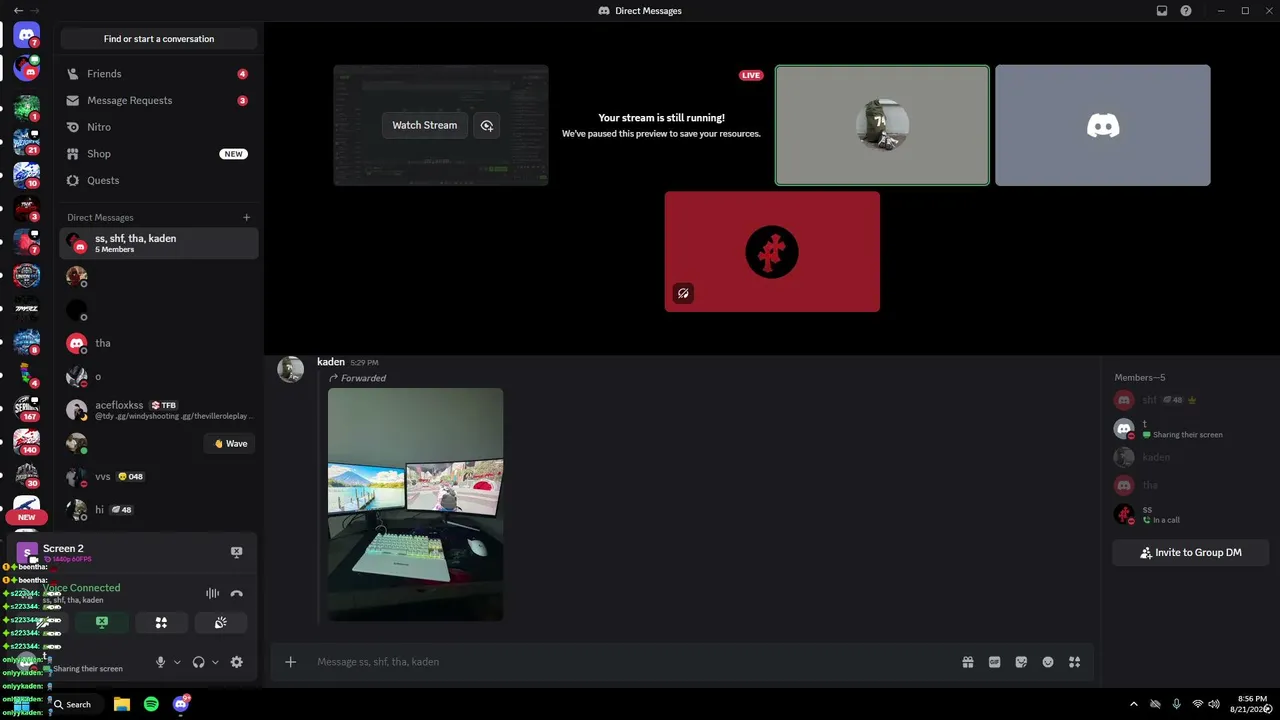Toggle screen share button in voice panel
Viewport: 1280px width, 720px height.
102,623
